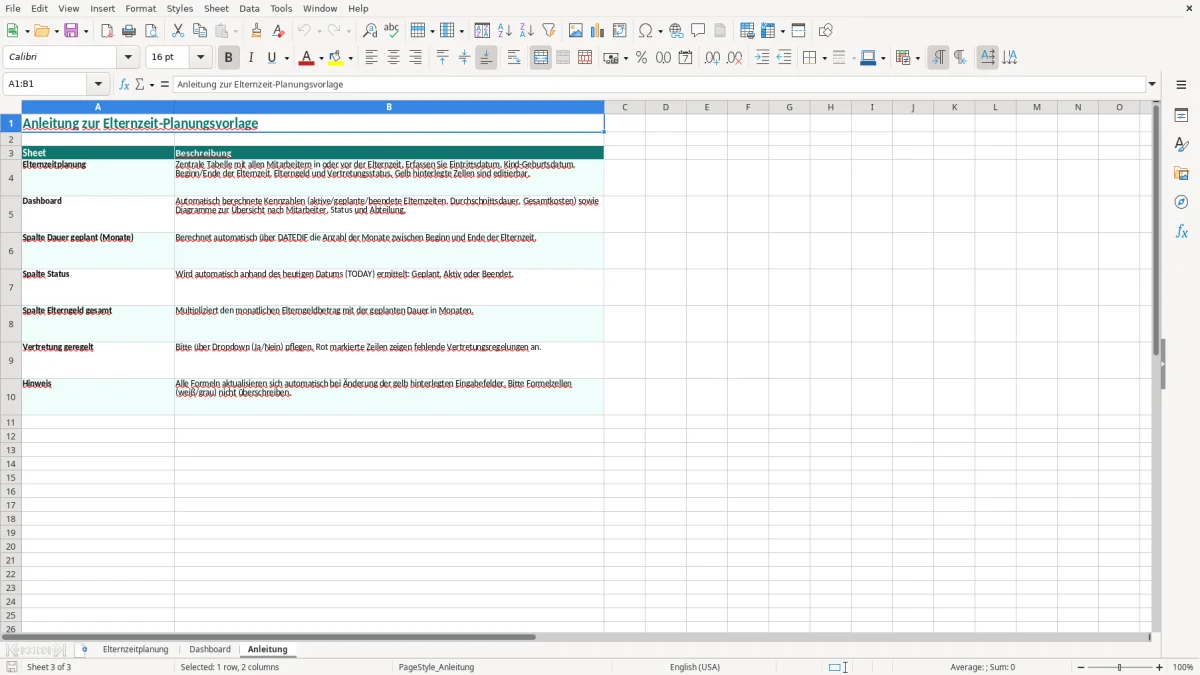Toggle Bold formatting

tap(228, 58)
